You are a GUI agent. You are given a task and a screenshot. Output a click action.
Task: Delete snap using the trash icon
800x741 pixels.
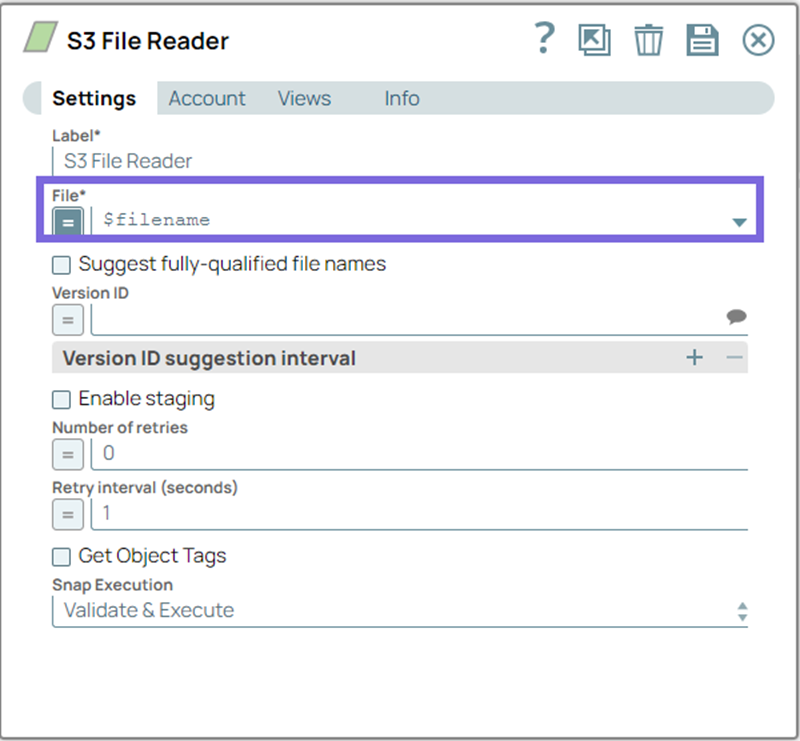[649, 40]
